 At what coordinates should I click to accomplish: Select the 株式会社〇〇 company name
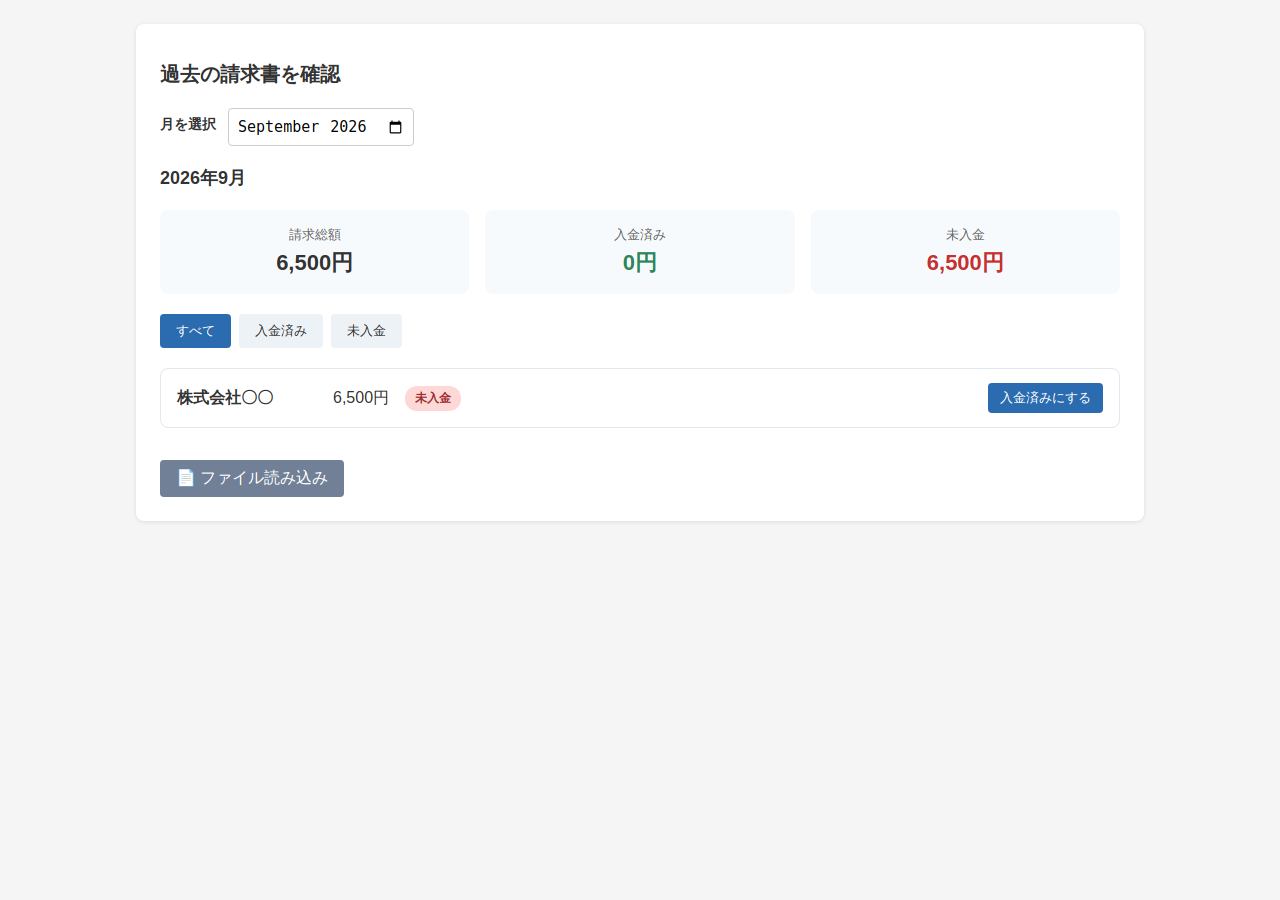point(225,398)
